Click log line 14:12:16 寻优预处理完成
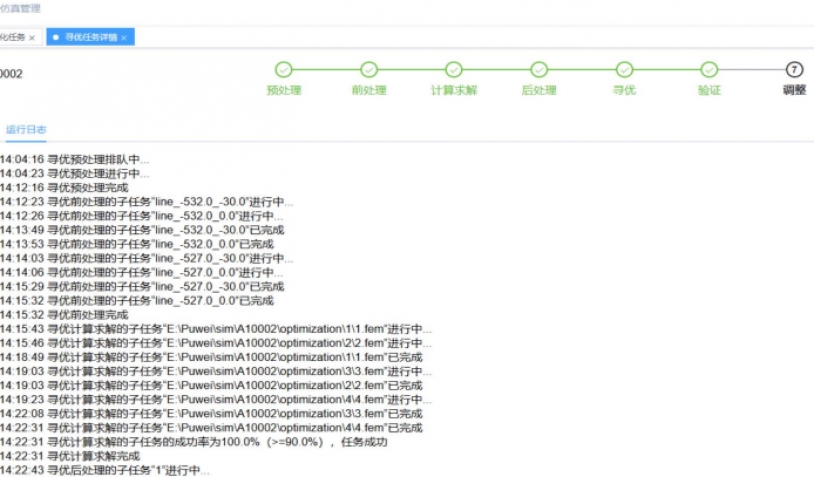The height and width of the screenshot is (477, 814). 64,187
